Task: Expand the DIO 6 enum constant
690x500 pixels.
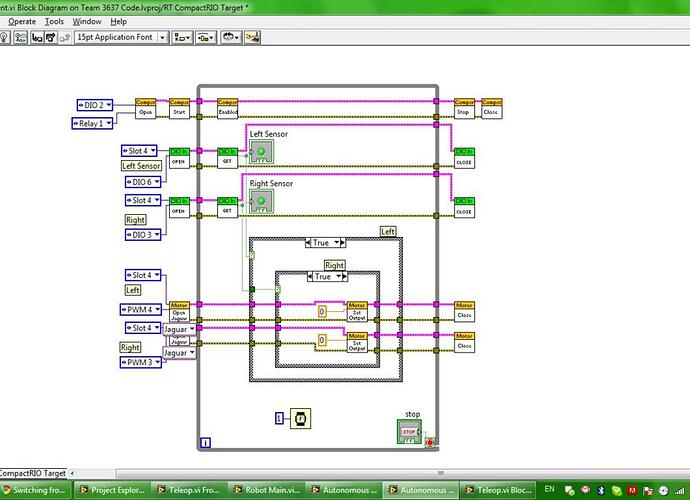Action: point(143,181)
